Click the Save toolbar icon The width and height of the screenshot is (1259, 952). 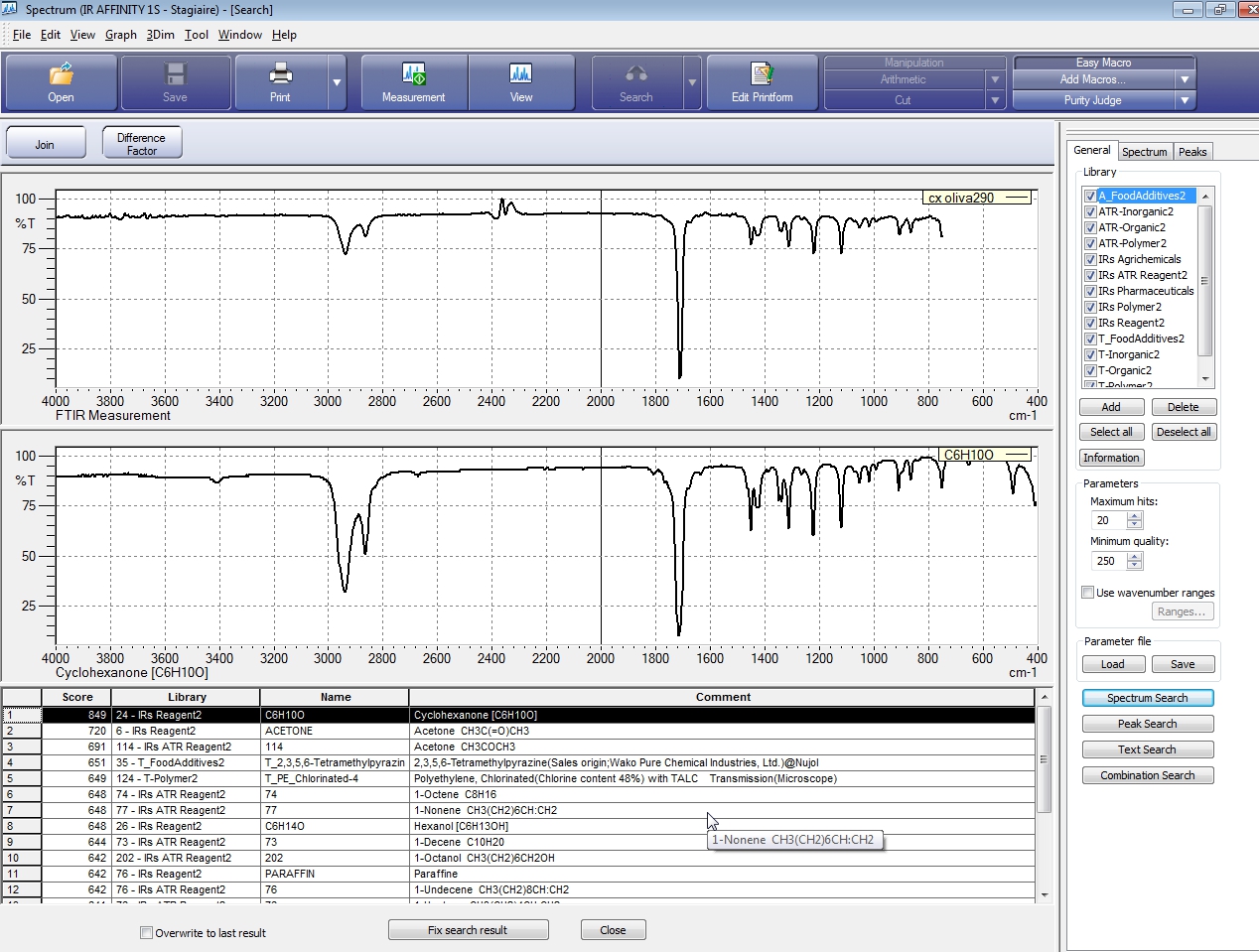[x=175, y=82]
